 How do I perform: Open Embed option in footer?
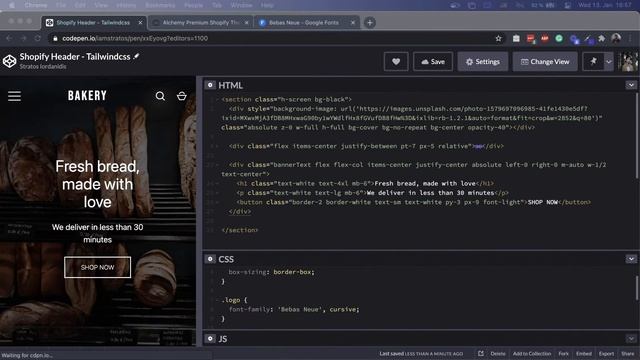(584, 353)
